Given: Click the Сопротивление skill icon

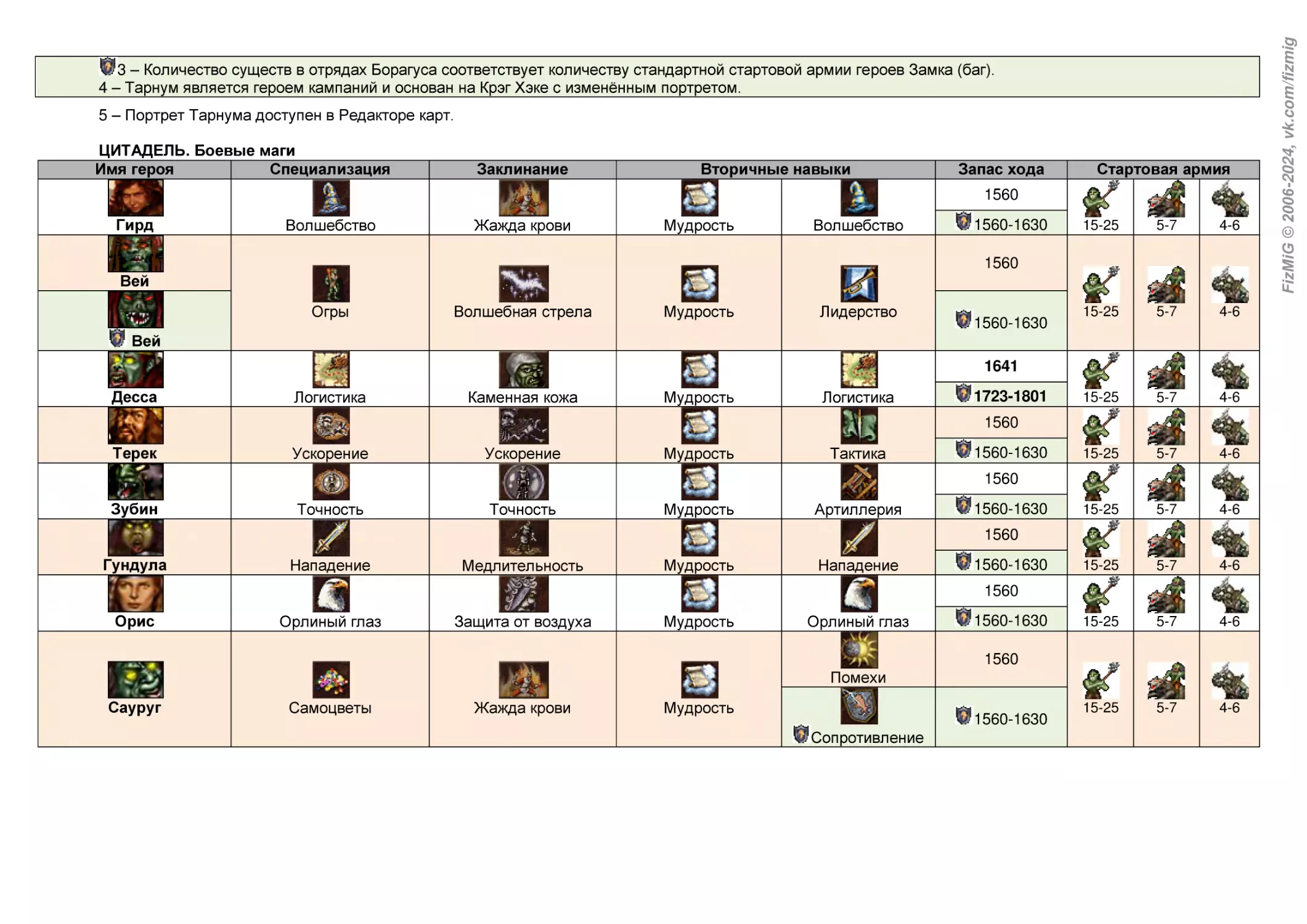Looking at the screenshot, I should [x=859, y=706].
